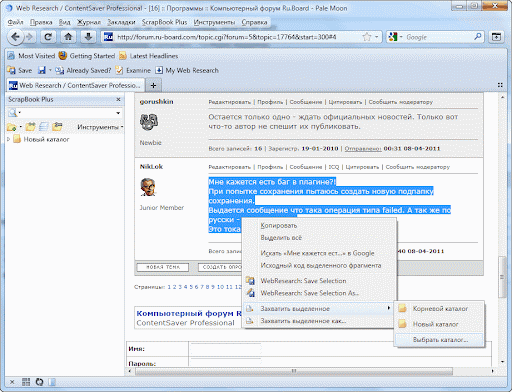The width and height of the screenshot is (512, 392).
Task: Click ICQ link in NikLok post
Action: tap(334, 167)
